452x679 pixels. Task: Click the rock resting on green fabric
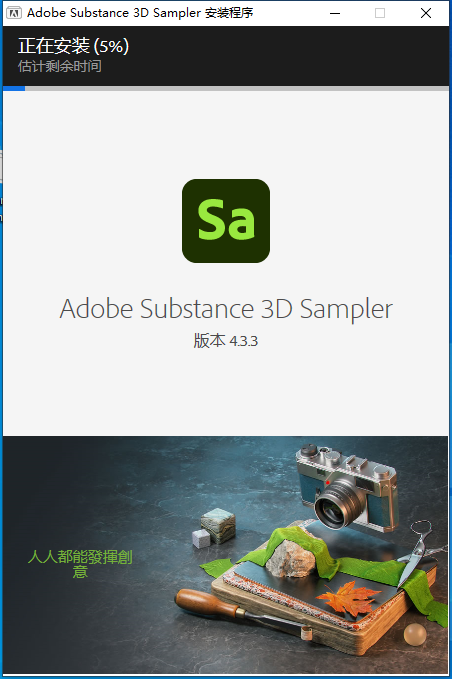[291, 559]
